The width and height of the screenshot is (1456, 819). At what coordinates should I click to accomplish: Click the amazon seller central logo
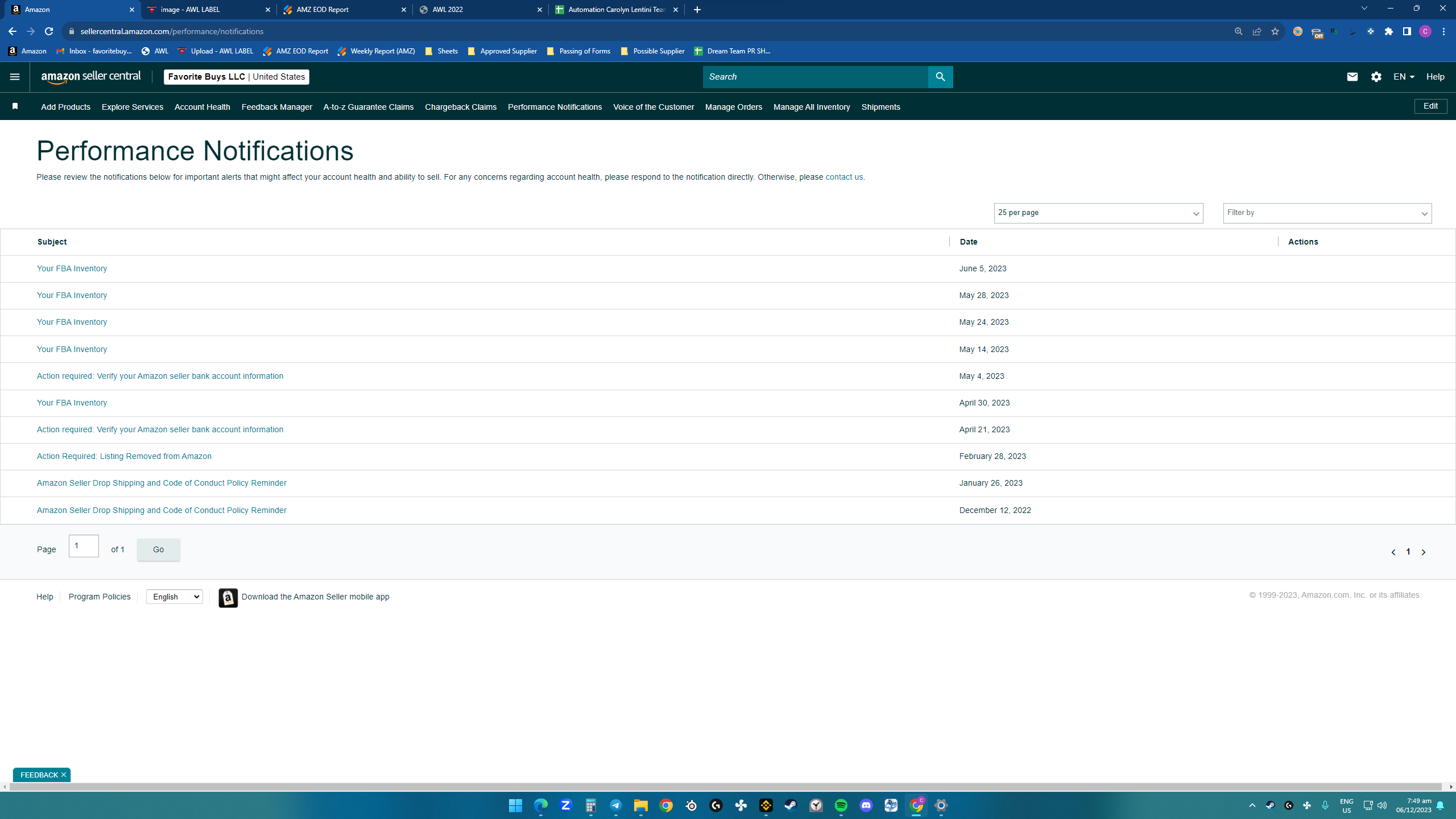pyautogui.click(x=91, y=77)
